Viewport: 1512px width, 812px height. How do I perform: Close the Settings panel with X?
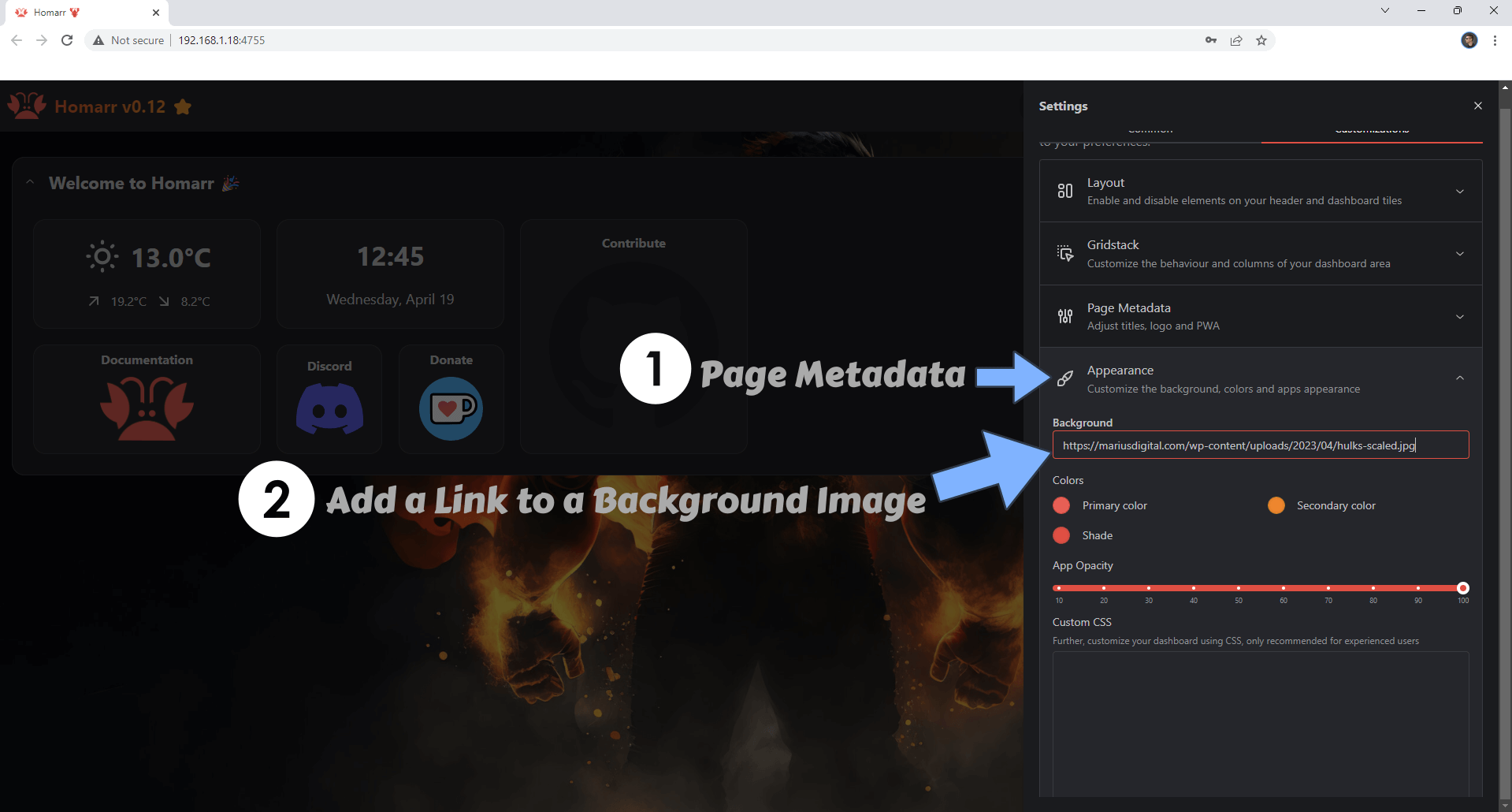pyautogui.click(x=1477, y=106)
